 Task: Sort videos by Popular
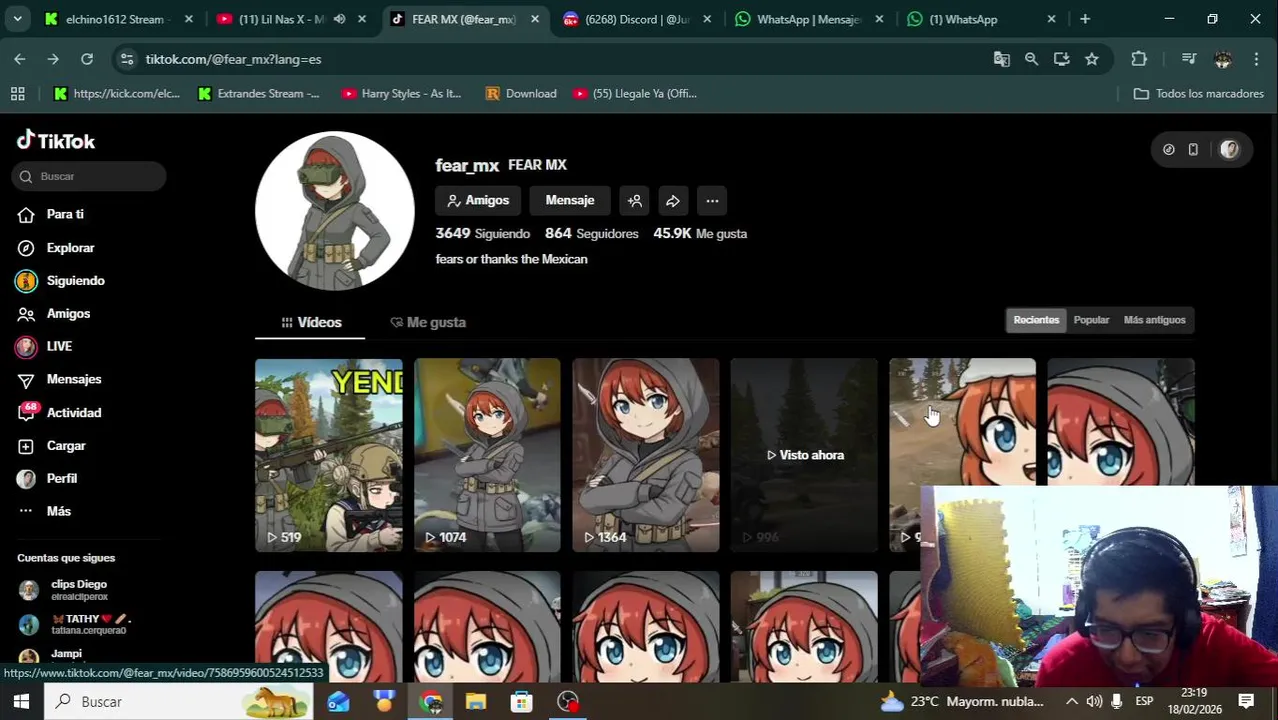(x=1091, y=320)
